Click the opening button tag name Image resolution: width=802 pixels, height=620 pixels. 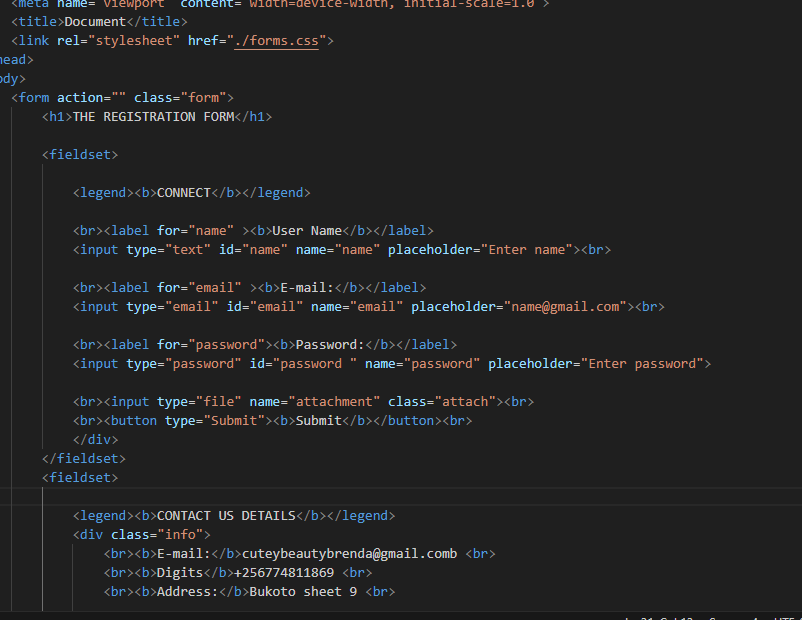click(134, 420)
